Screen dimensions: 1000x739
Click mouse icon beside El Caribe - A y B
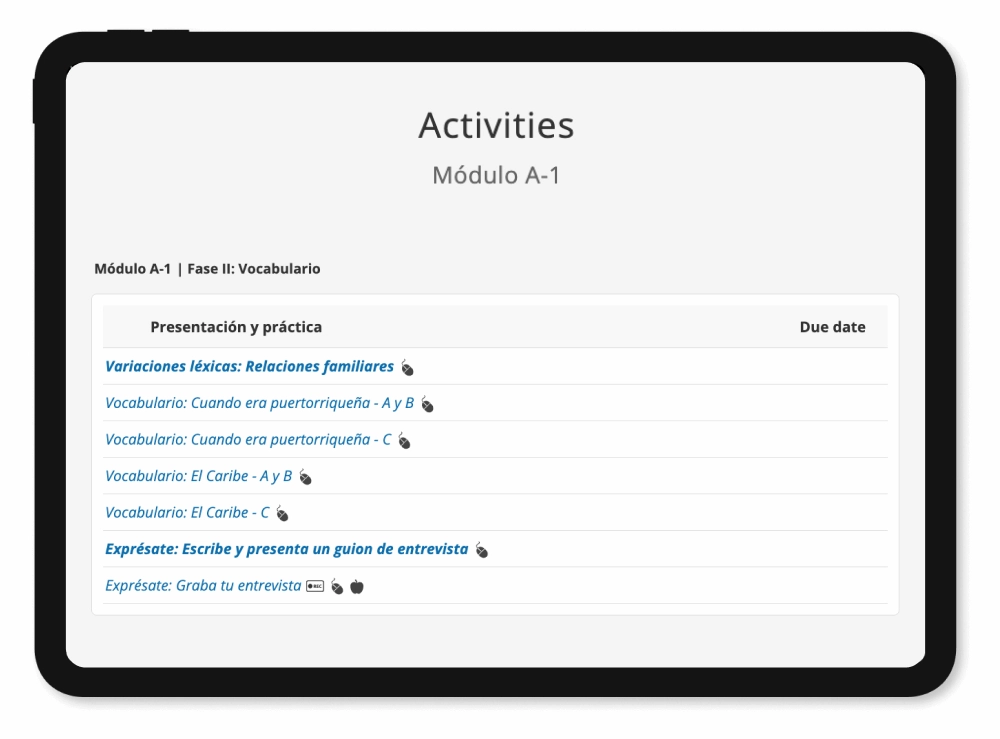click(x=305, y=478)
